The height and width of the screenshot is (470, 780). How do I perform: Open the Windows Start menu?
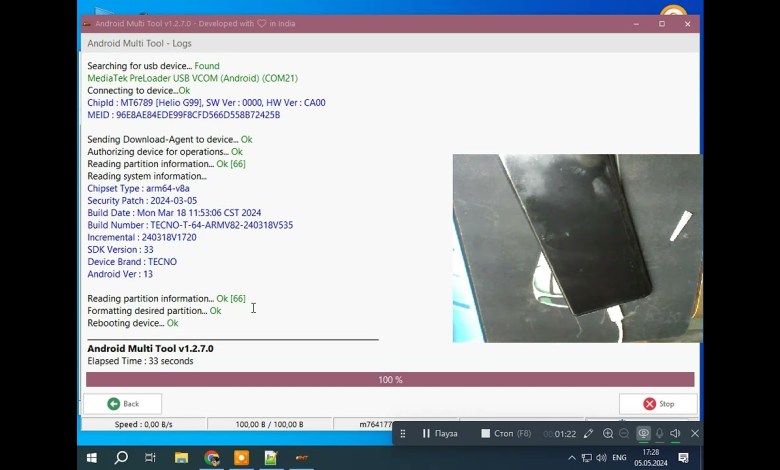click(x=92, y=458)
